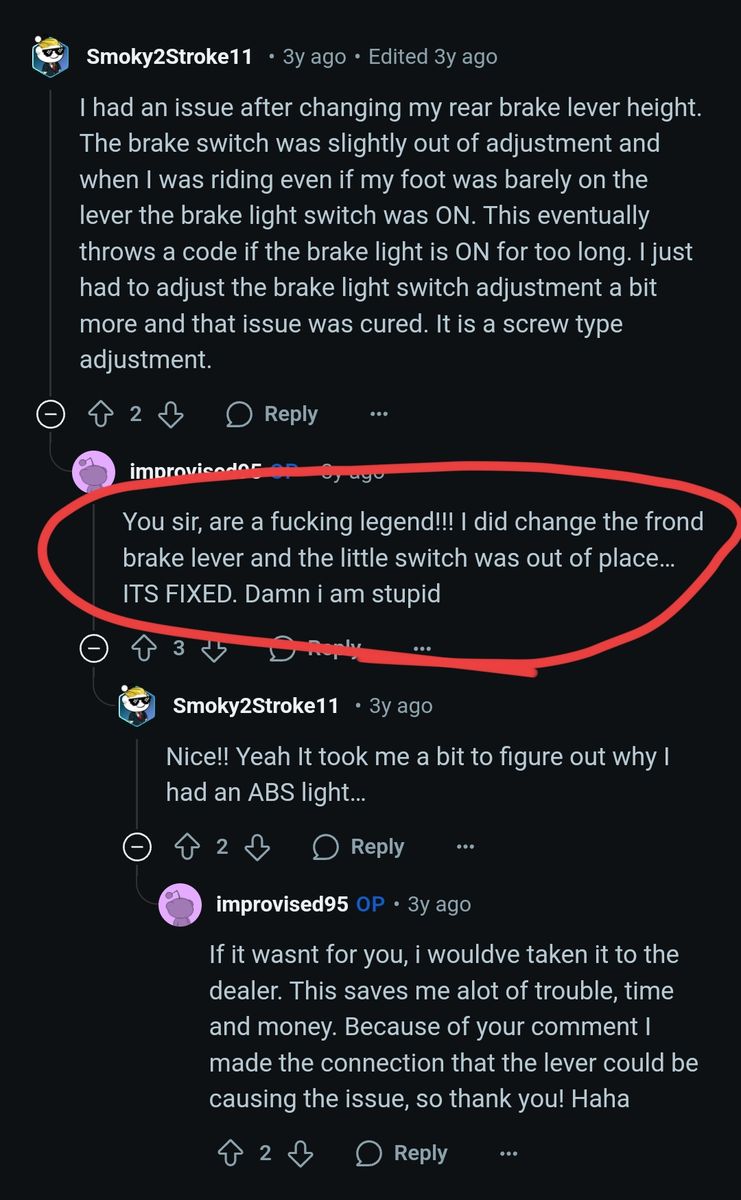Screen dimensions: 741x1200
Task: Open more options on ABS light reply
Action: tap(465, 847)
